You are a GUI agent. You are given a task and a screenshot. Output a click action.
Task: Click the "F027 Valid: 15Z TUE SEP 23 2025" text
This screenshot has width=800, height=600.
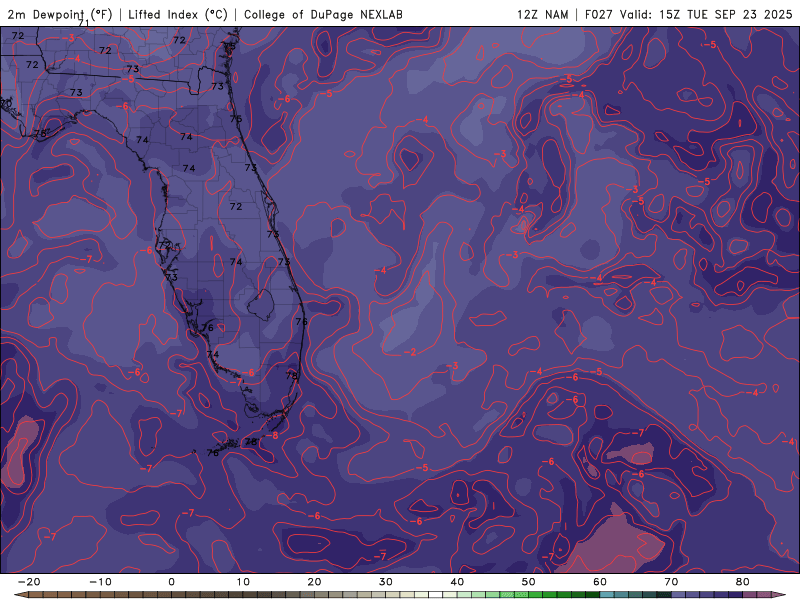(x=688, y=14)
